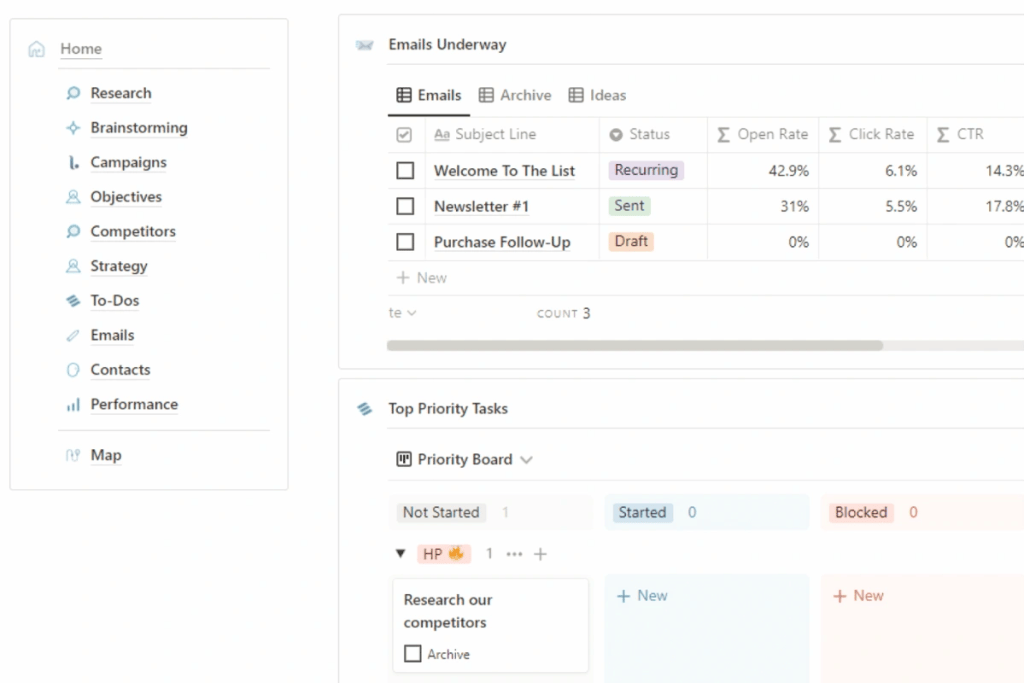Click the 42.9% Open Rate cell
The width and height of the screenshot is (1024, 683).
763,171
